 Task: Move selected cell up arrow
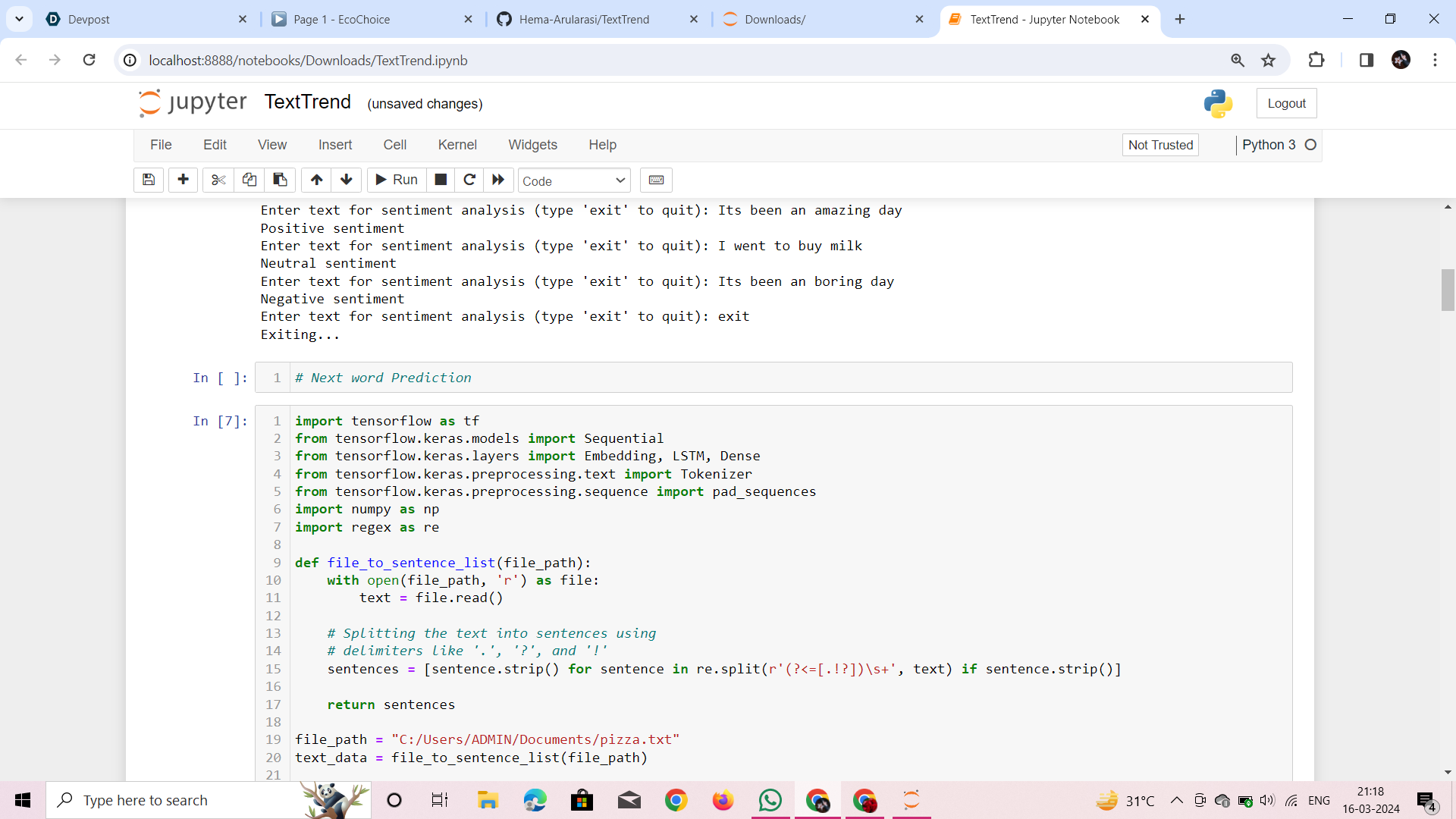click(x=316, y=180)
